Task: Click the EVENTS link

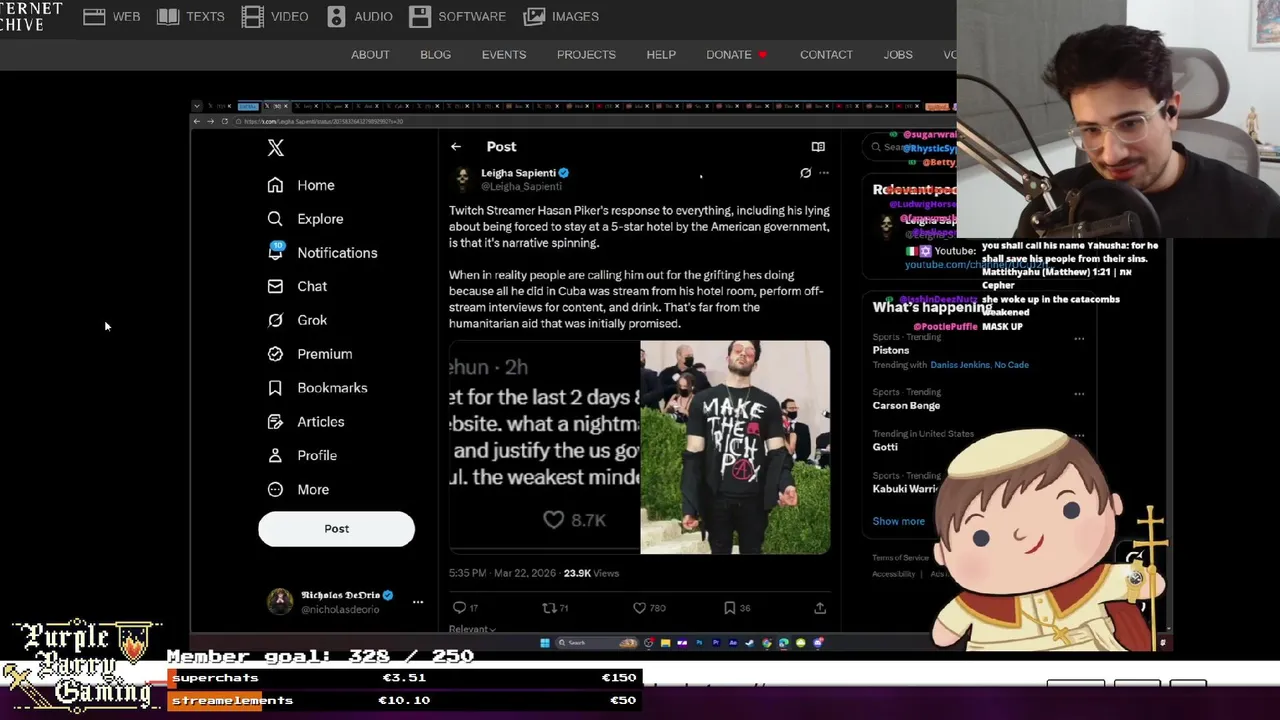Action: point(504,55)
